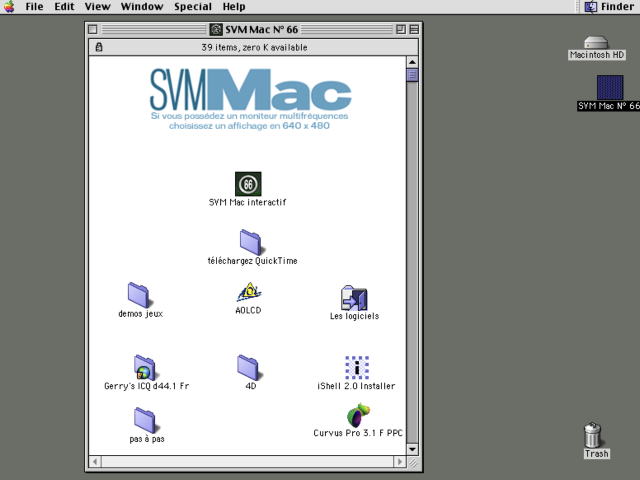Select the Gerry's ICQ d44.1 Fr folder

tap(144, 367)
